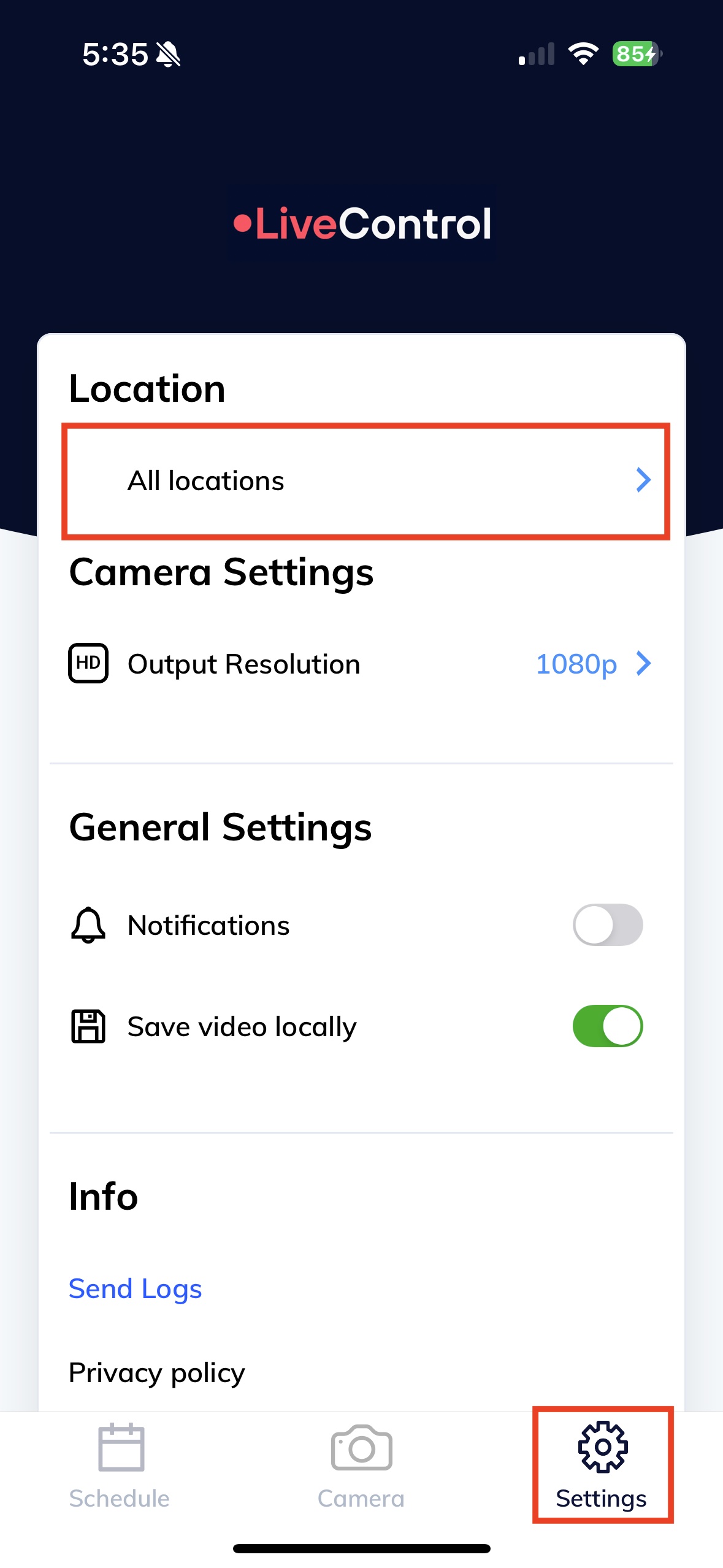The height and width of the screenshot is (1568, 723).
Task: Open the All locations selector
Action: (x=365, y=481)
